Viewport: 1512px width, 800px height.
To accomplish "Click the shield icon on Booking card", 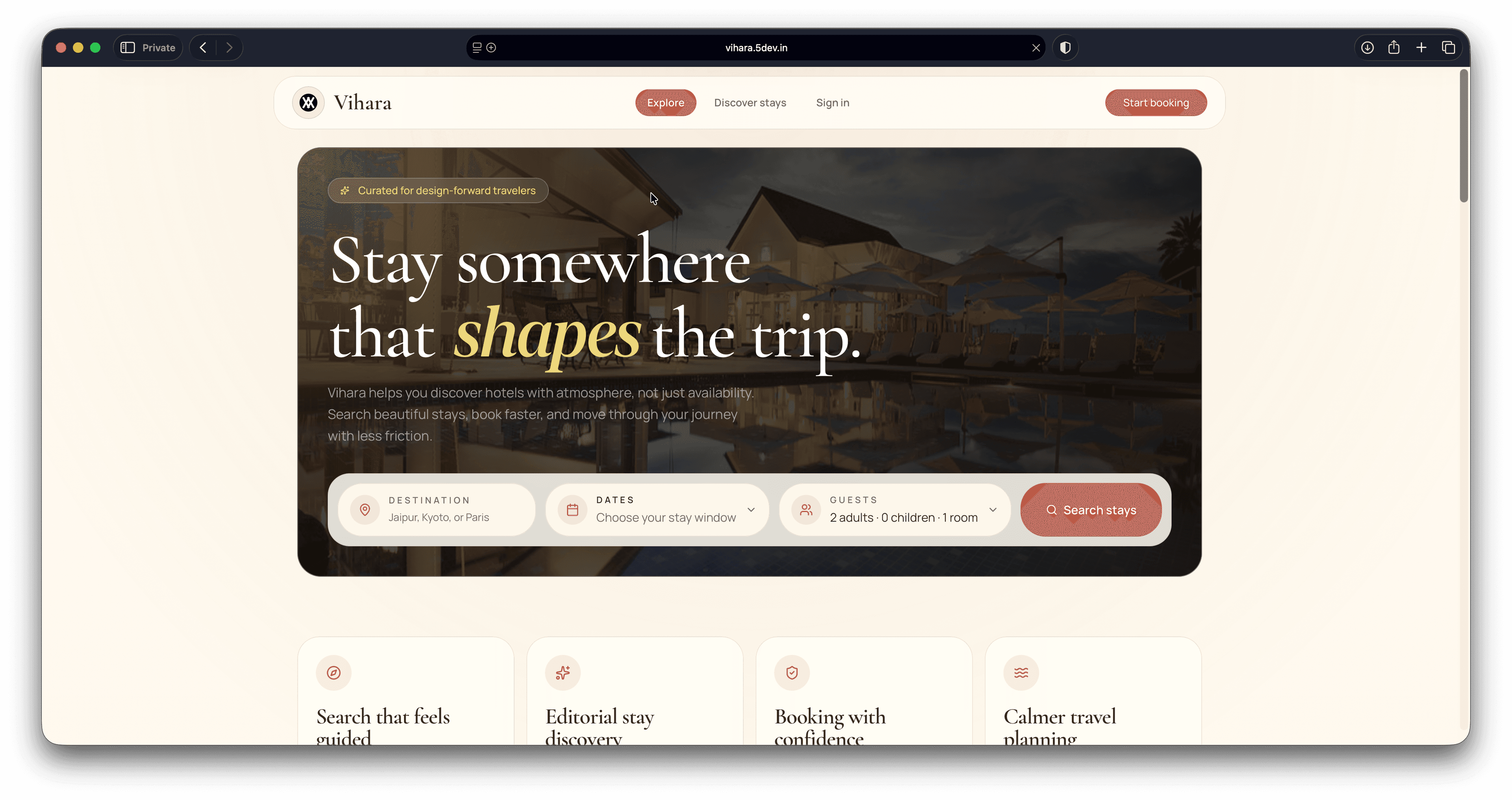I will point(792,672).
